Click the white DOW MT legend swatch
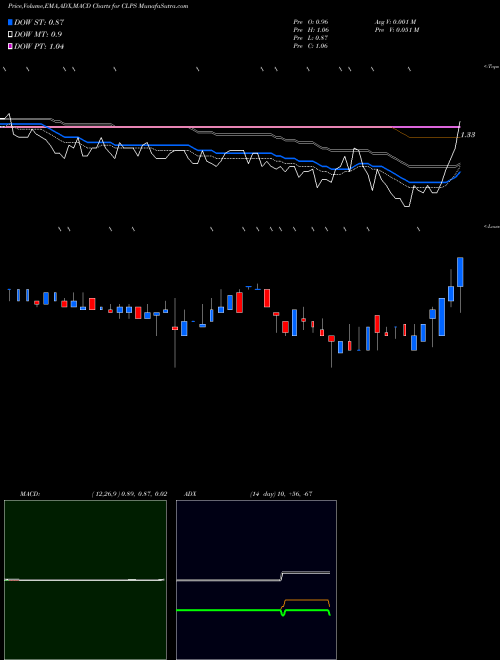500x660 pixels. point(10,35)
